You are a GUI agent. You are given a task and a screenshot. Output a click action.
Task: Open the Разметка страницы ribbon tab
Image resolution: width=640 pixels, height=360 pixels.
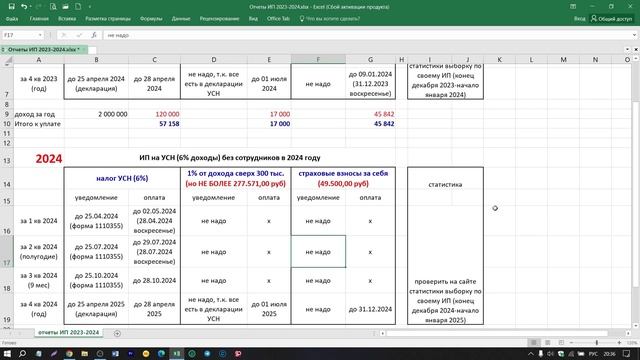click(108, 19)
